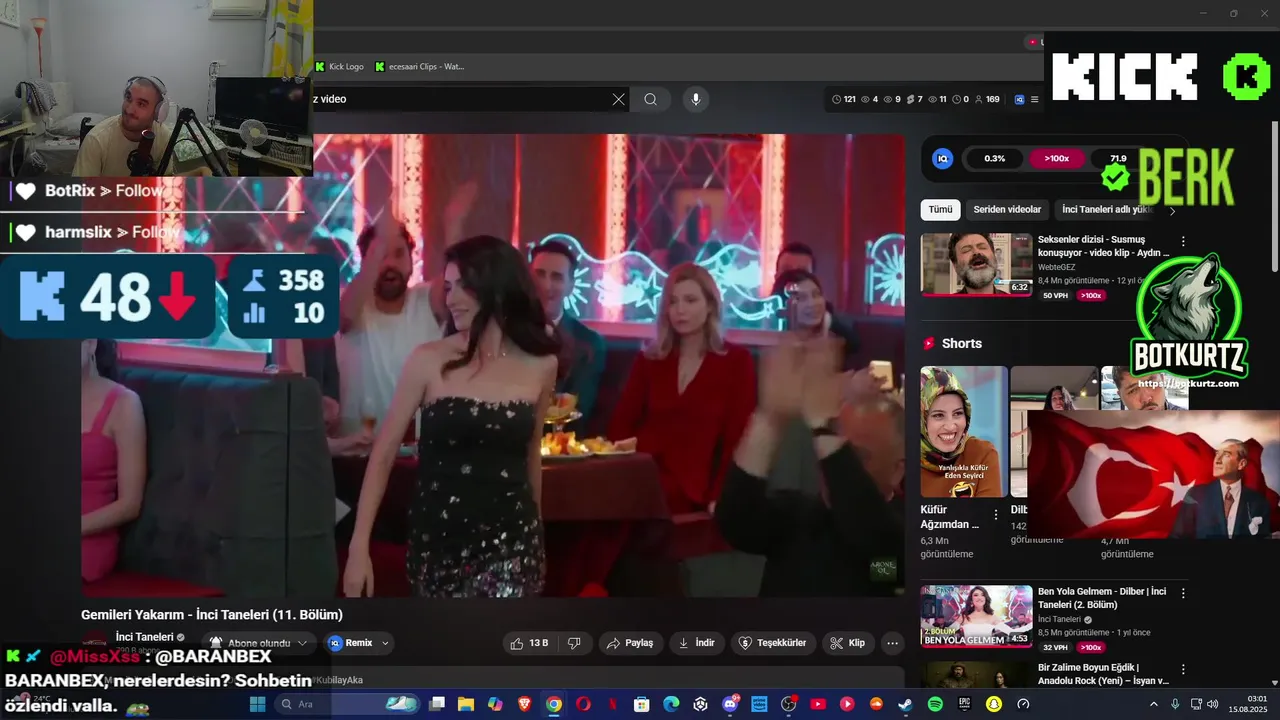
Task: Open Discord from the taskbar
Action: [730, 704]
